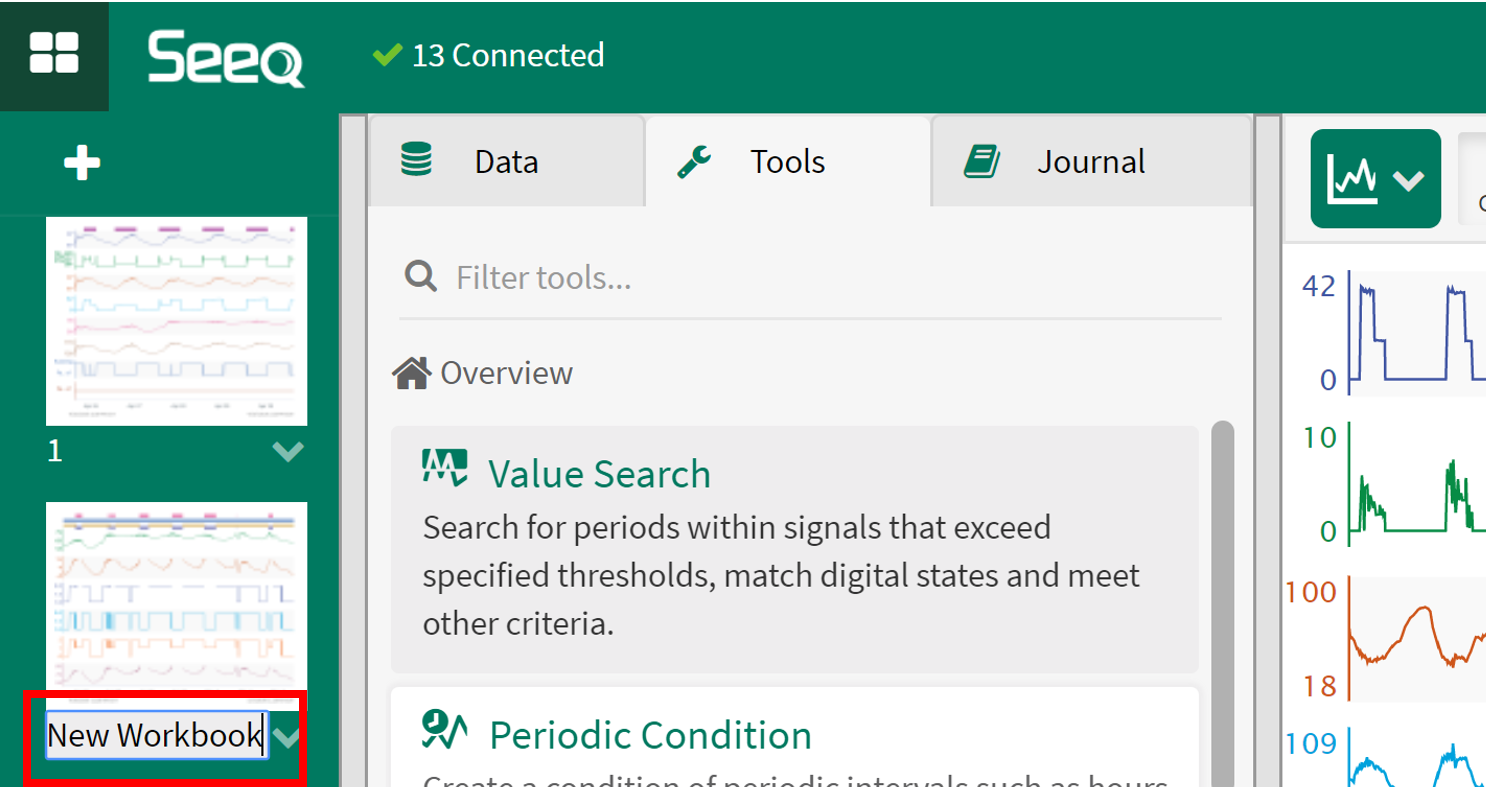The width and height of the screenshot is (1488, 787).
Task: Switch to the Journal tab
Action: [1090, 162]
